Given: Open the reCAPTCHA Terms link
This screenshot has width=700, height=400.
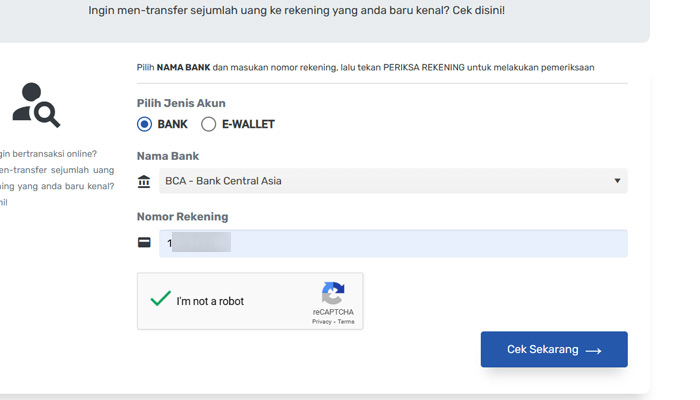Looking at the screenshot, I should (346, 322).
